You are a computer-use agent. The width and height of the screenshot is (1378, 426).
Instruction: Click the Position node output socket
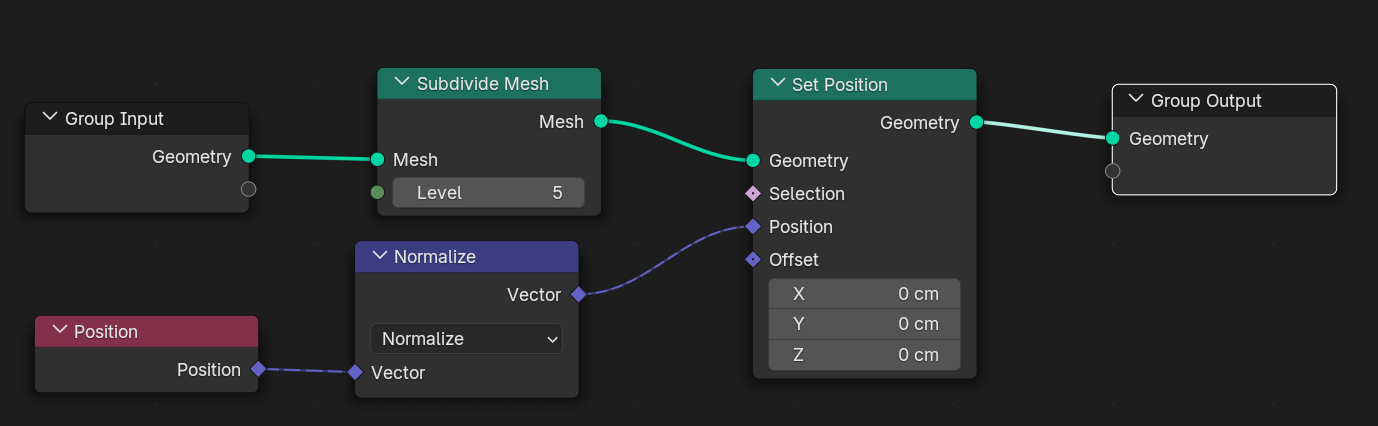pyautogui.click(x=258, y=369)
